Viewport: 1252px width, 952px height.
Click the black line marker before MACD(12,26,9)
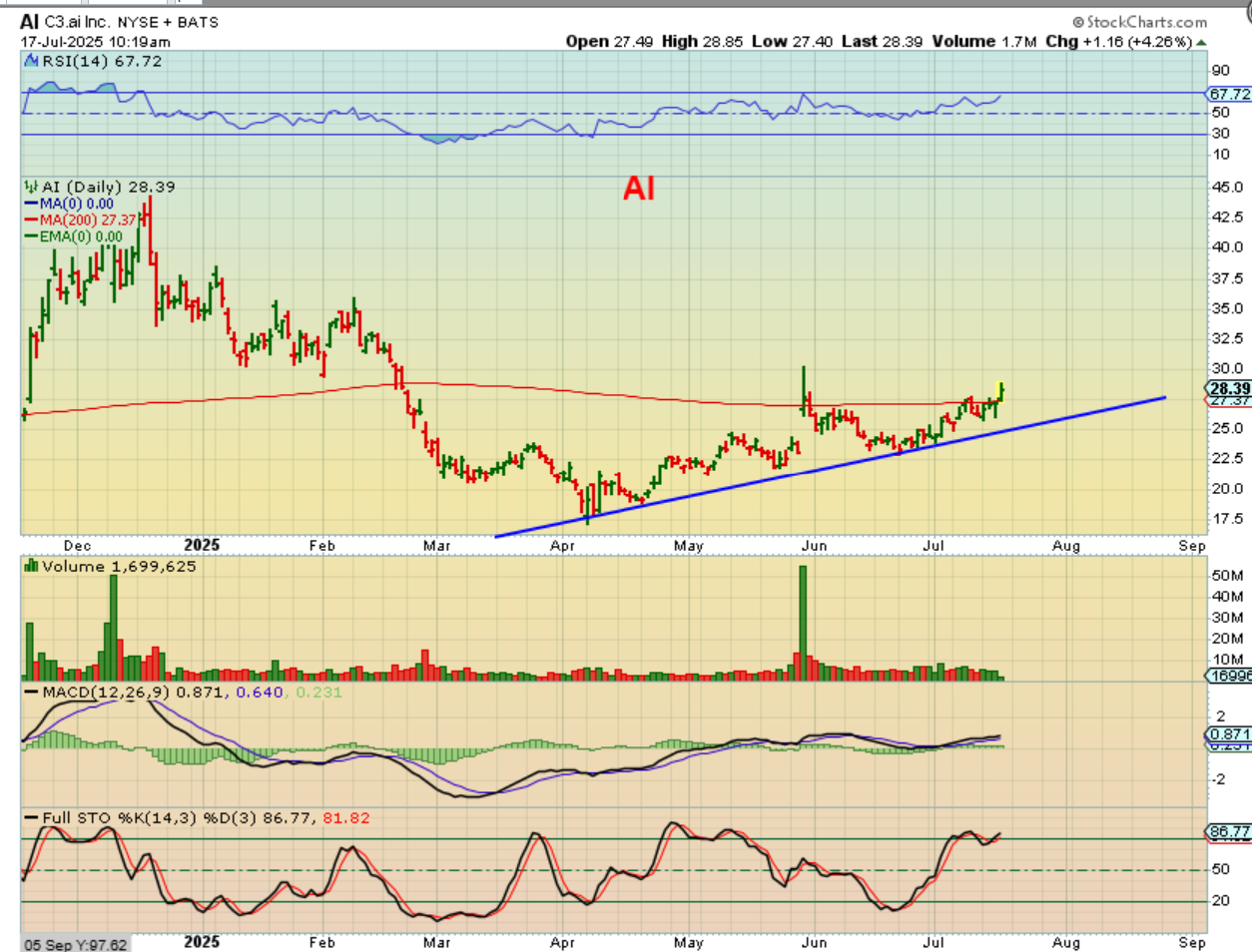(x=32, y=693)
